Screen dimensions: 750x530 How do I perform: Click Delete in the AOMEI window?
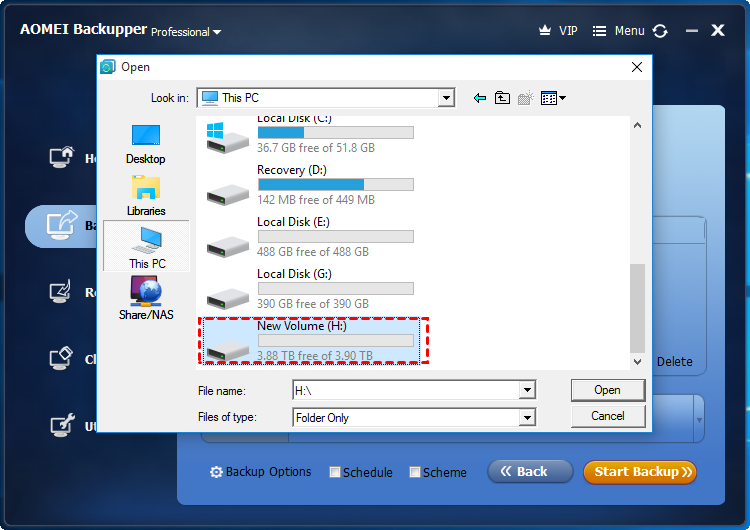click(674, 362)
